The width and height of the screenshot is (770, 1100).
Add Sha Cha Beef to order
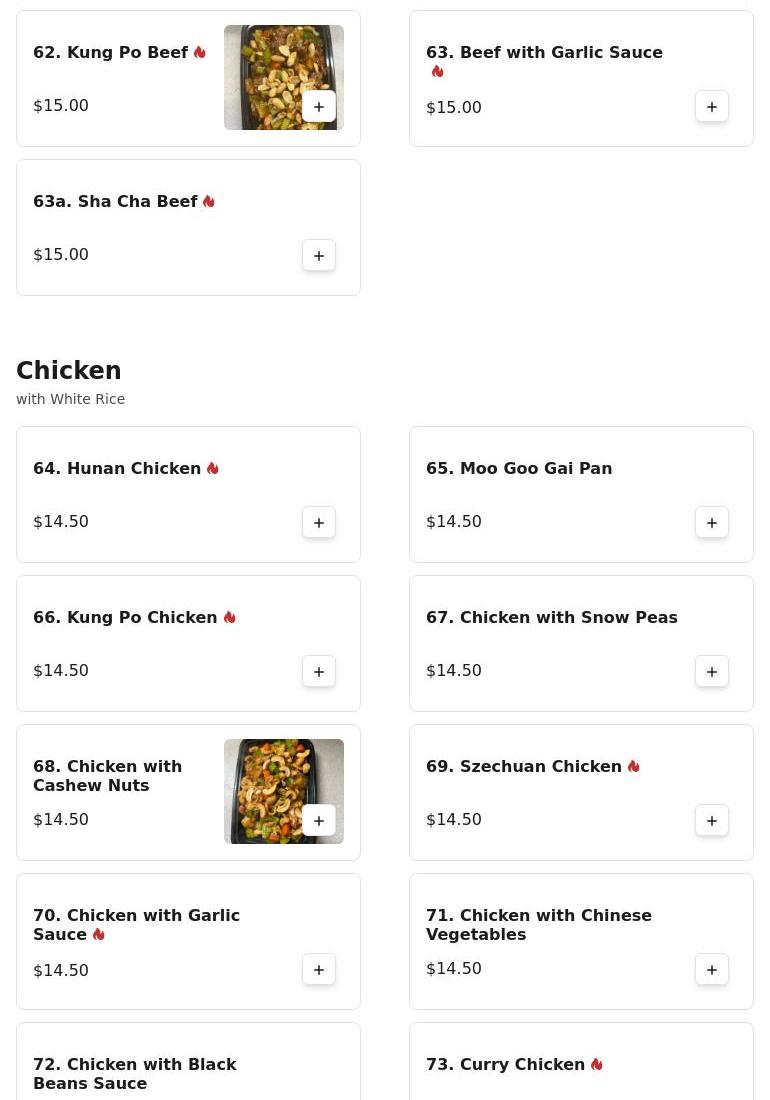[x=319, y=256]
